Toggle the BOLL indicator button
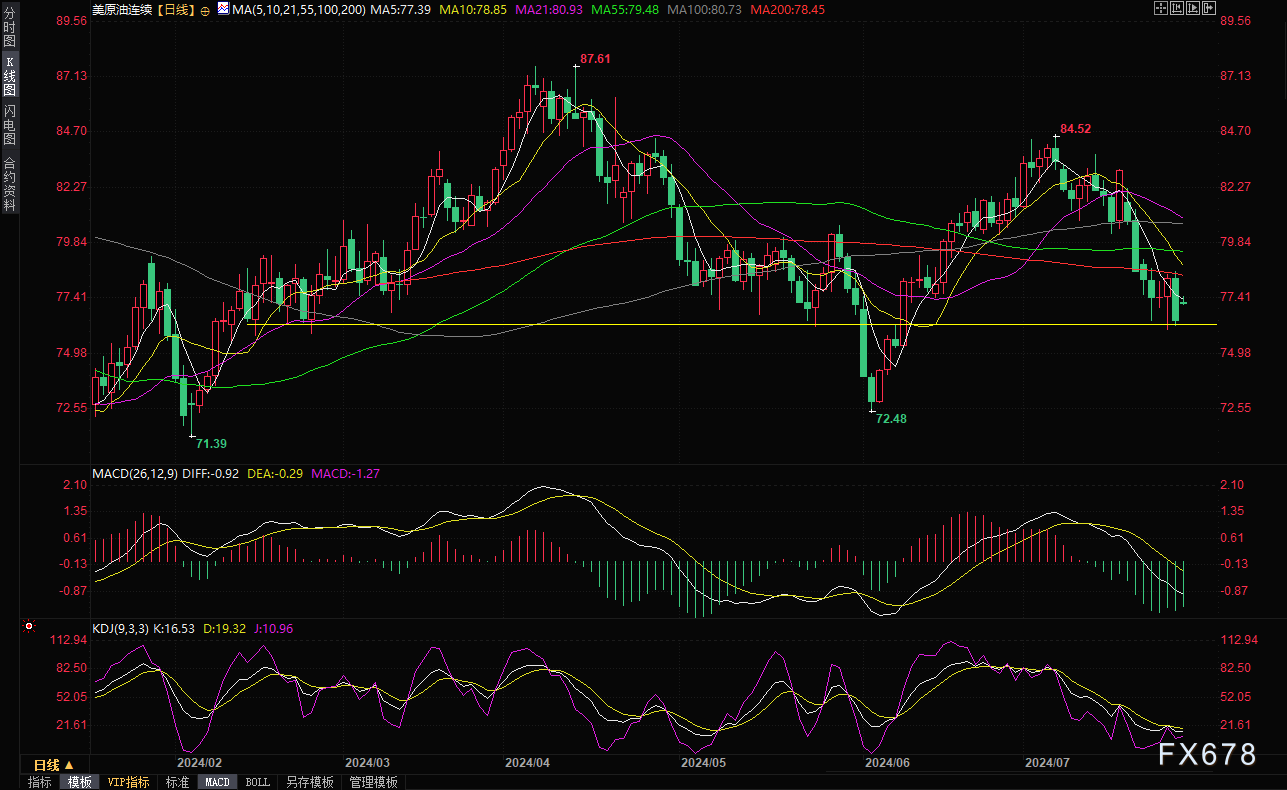 (257, 782)
